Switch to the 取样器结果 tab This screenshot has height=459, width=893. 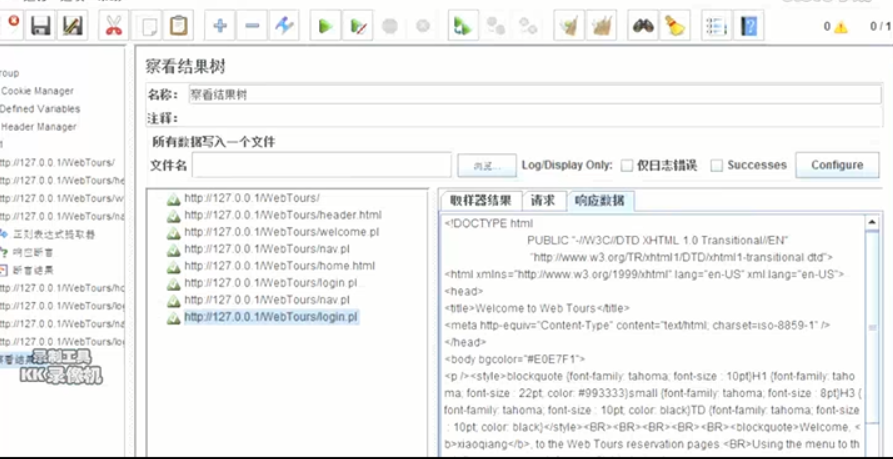(481, 200)
